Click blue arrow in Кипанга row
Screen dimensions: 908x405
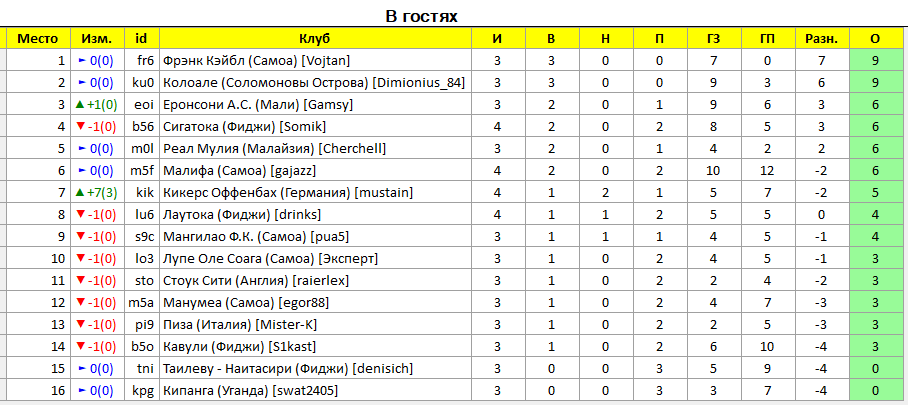click(81, 391)
